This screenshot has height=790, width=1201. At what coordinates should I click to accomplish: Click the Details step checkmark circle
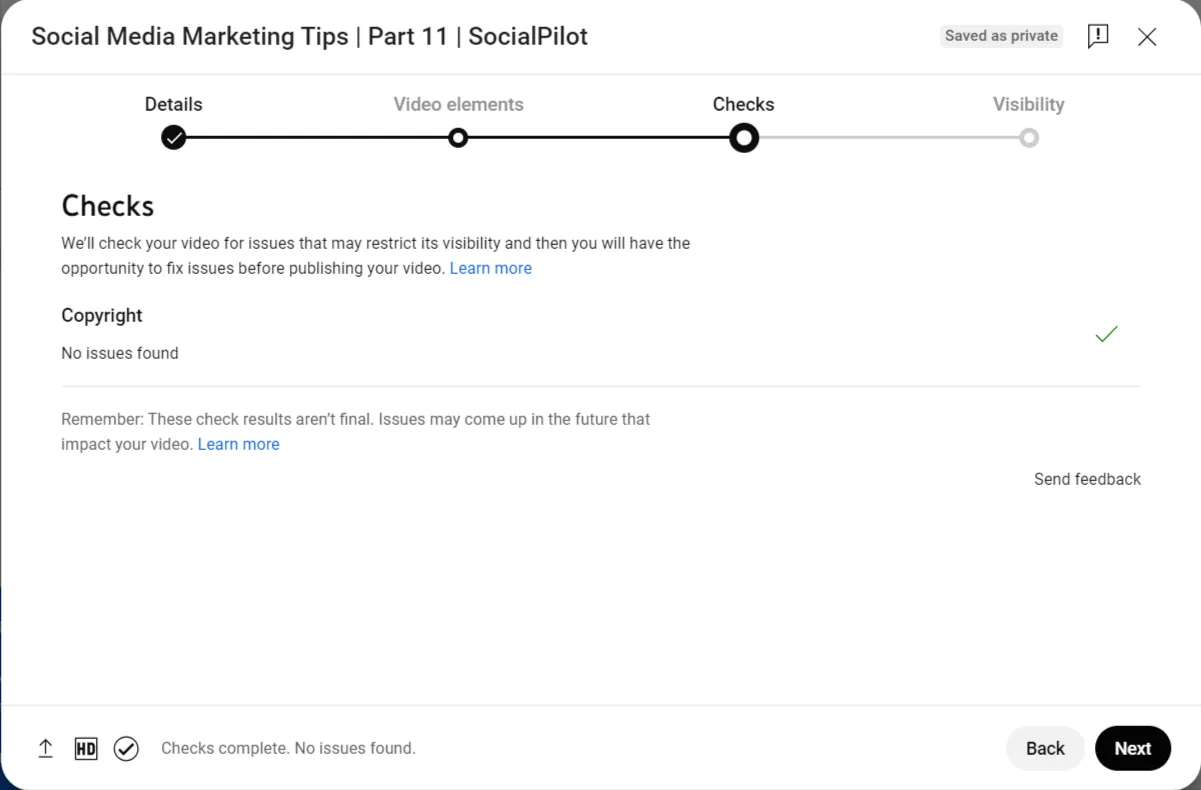click(x=174, y=137)
